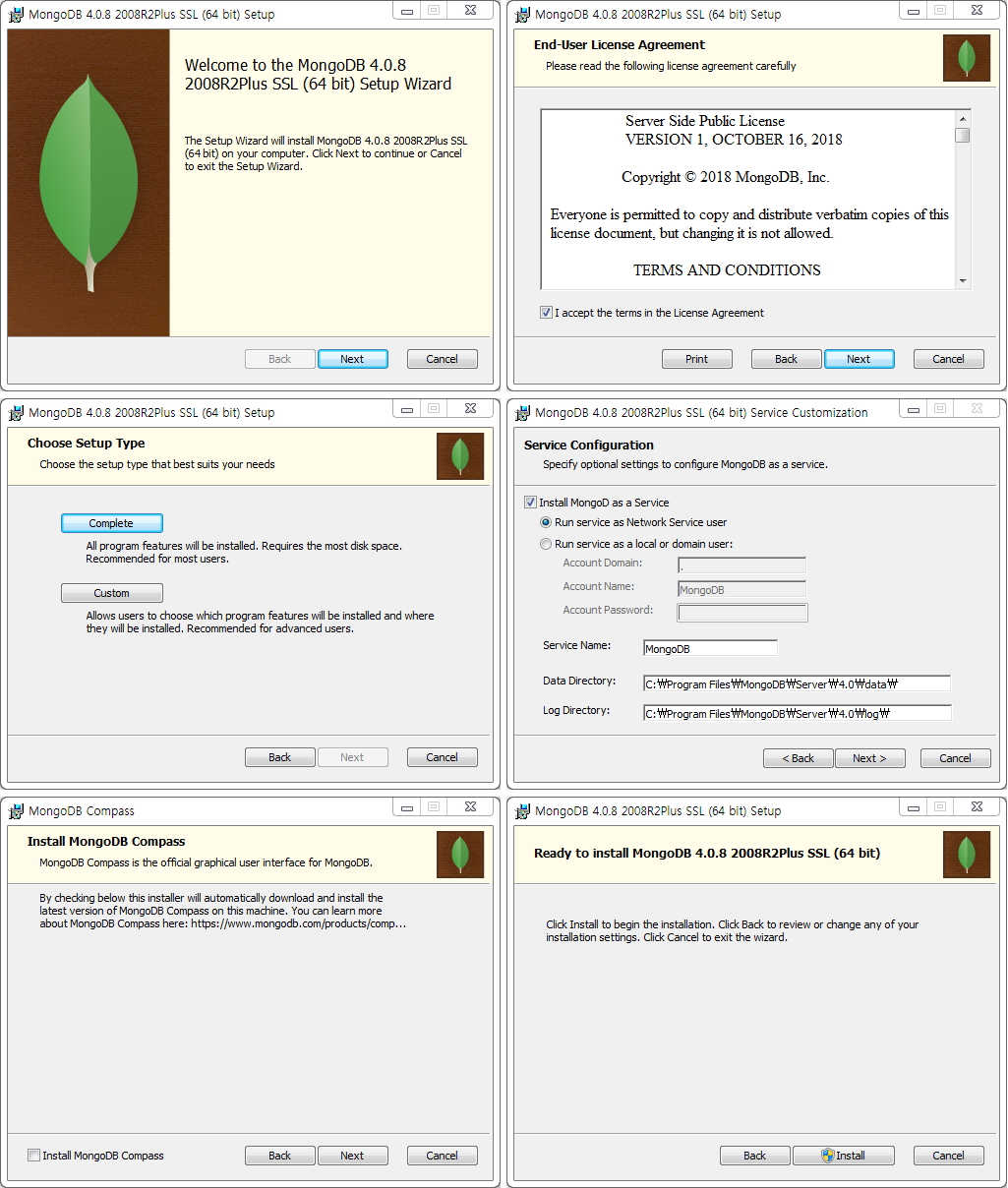Click the MongoDB leaf logo in Ready to install header
This screenshot has width=1008, height=1188.
[x=967, y=855]
